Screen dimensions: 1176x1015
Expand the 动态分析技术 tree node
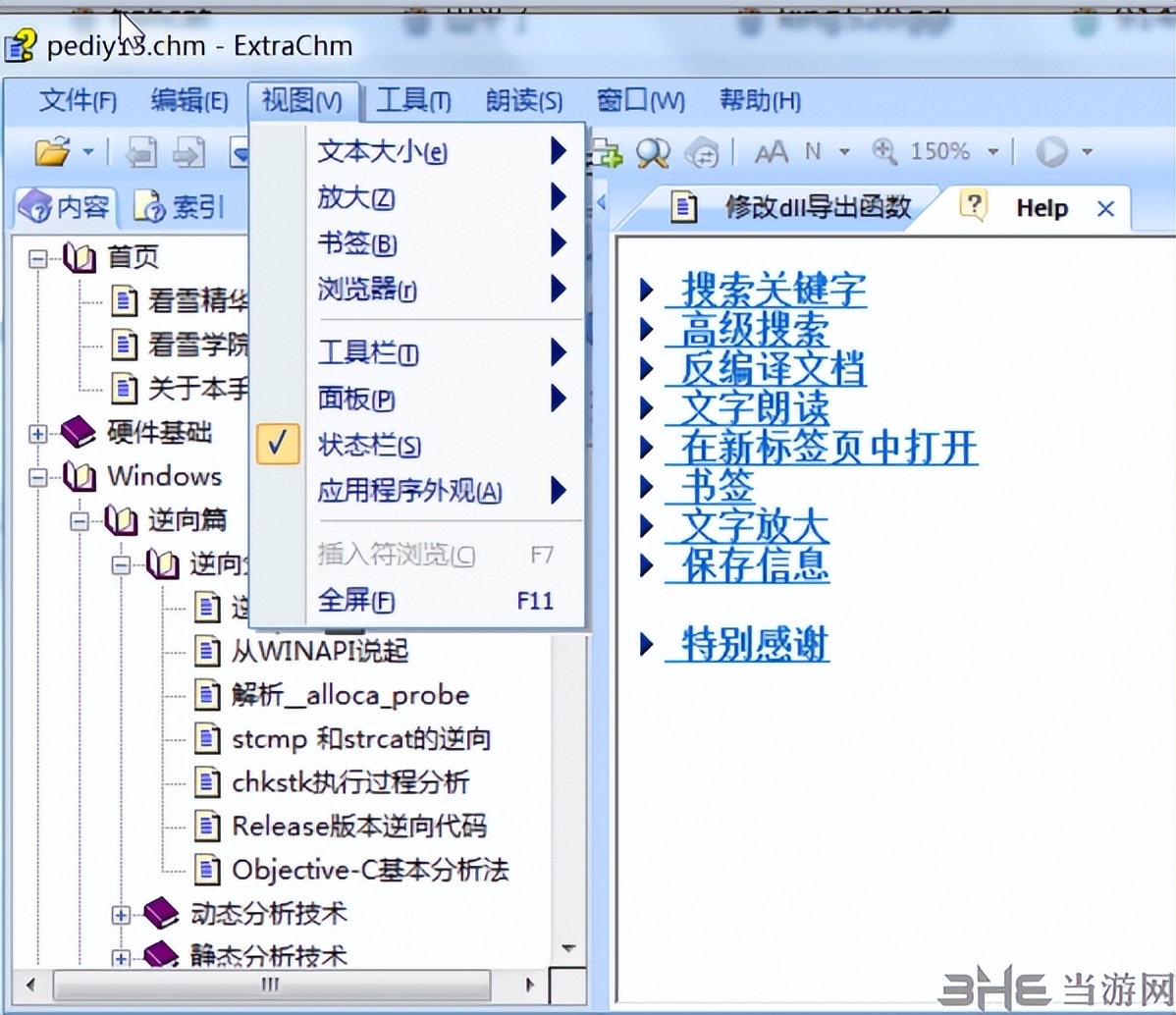click(x=120, y=915)
